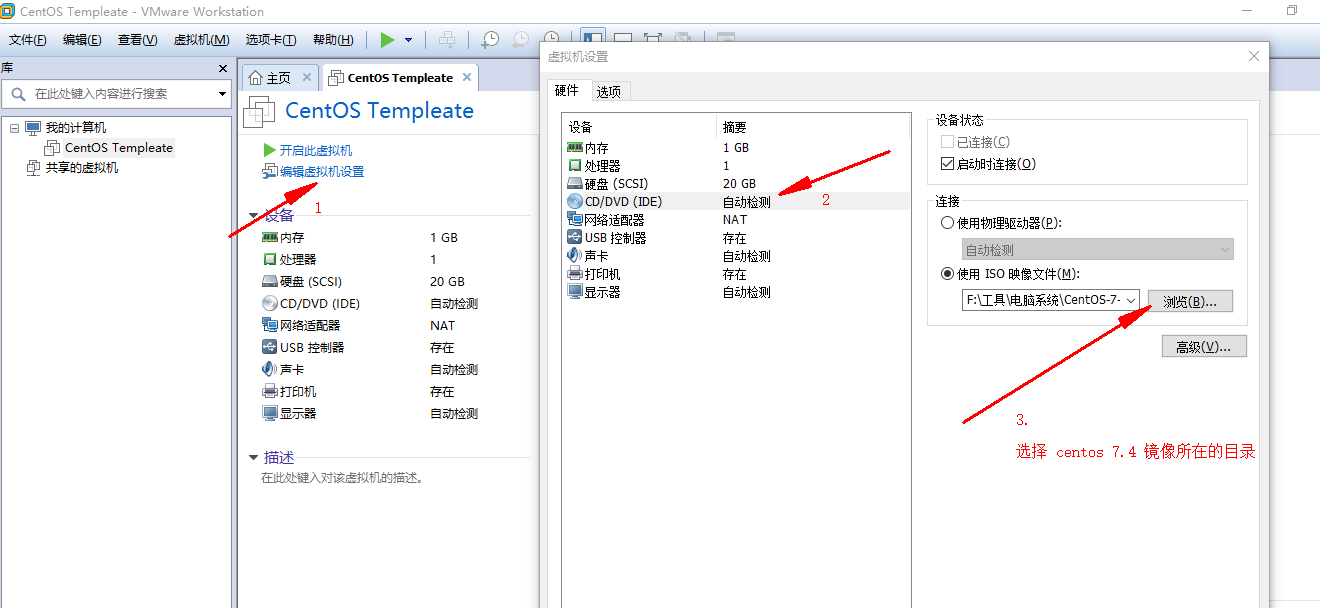Click 处理器 icon in main window device list
Screen dimensions: 1320x608
click(270, 259)
